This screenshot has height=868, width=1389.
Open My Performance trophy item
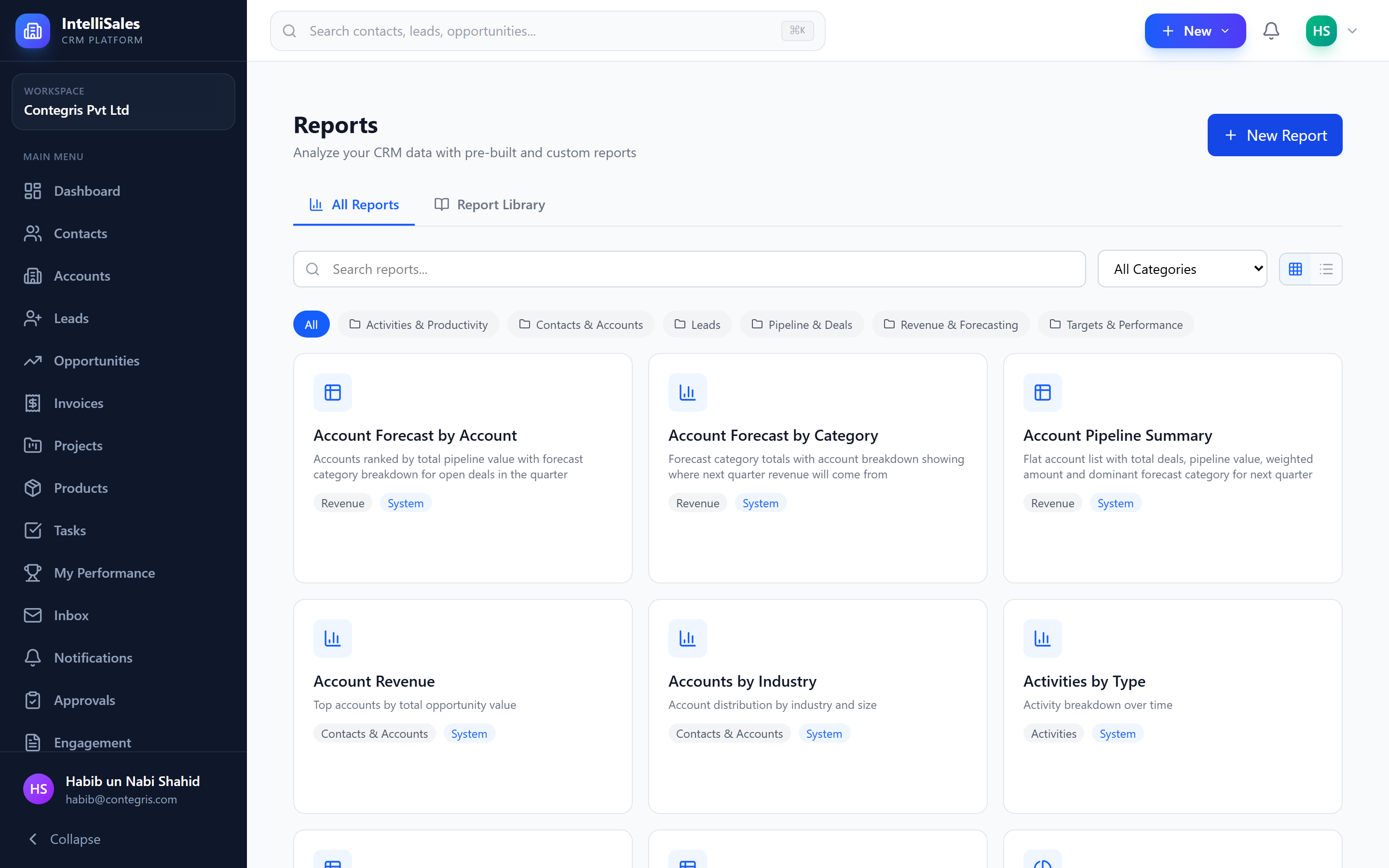pyautogui.click(x=123, y=573)
